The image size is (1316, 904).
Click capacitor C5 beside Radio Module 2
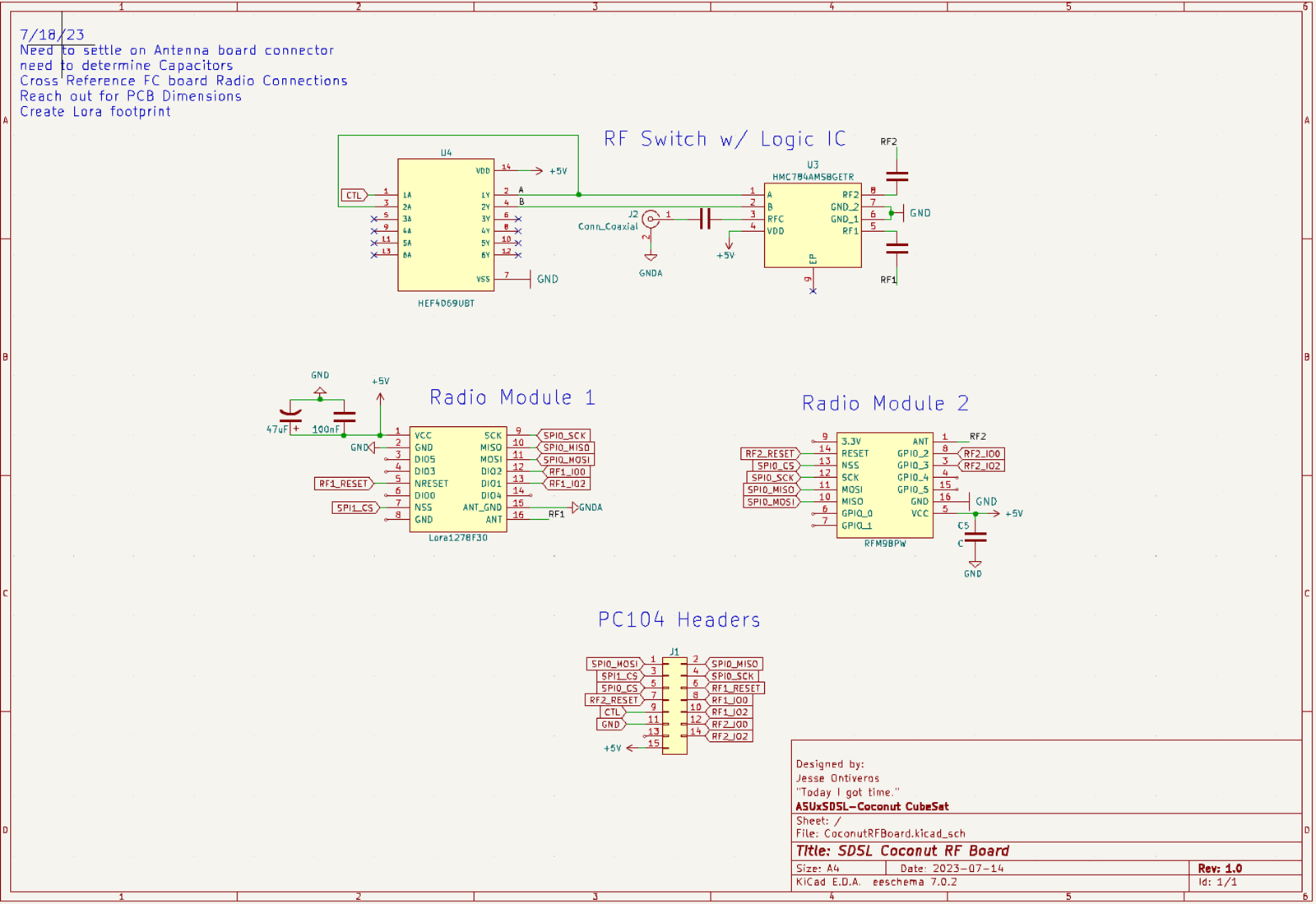(x=977, y=535)
